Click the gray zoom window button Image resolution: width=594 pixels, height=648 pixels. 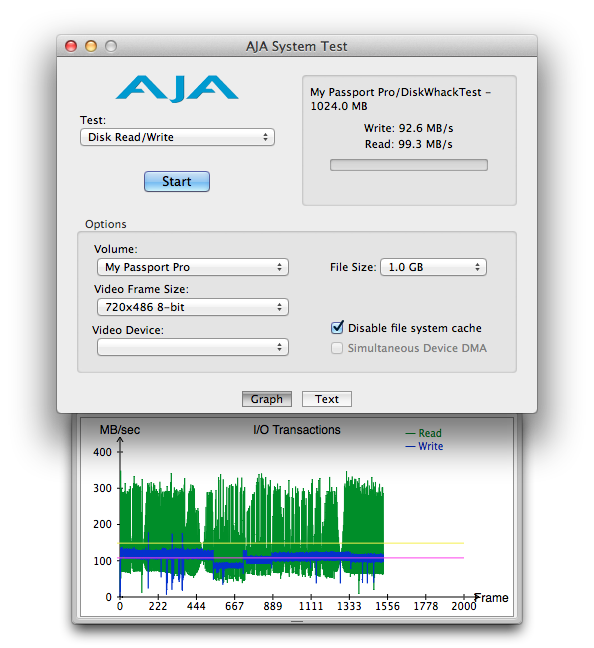pos(111,46)
